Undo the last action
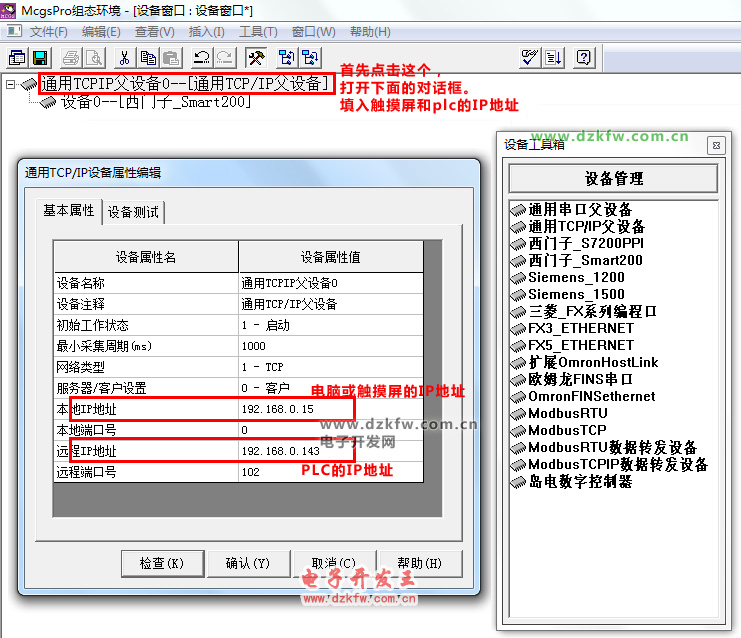This screenshot has height=638, width=741. tap(202, 58)
